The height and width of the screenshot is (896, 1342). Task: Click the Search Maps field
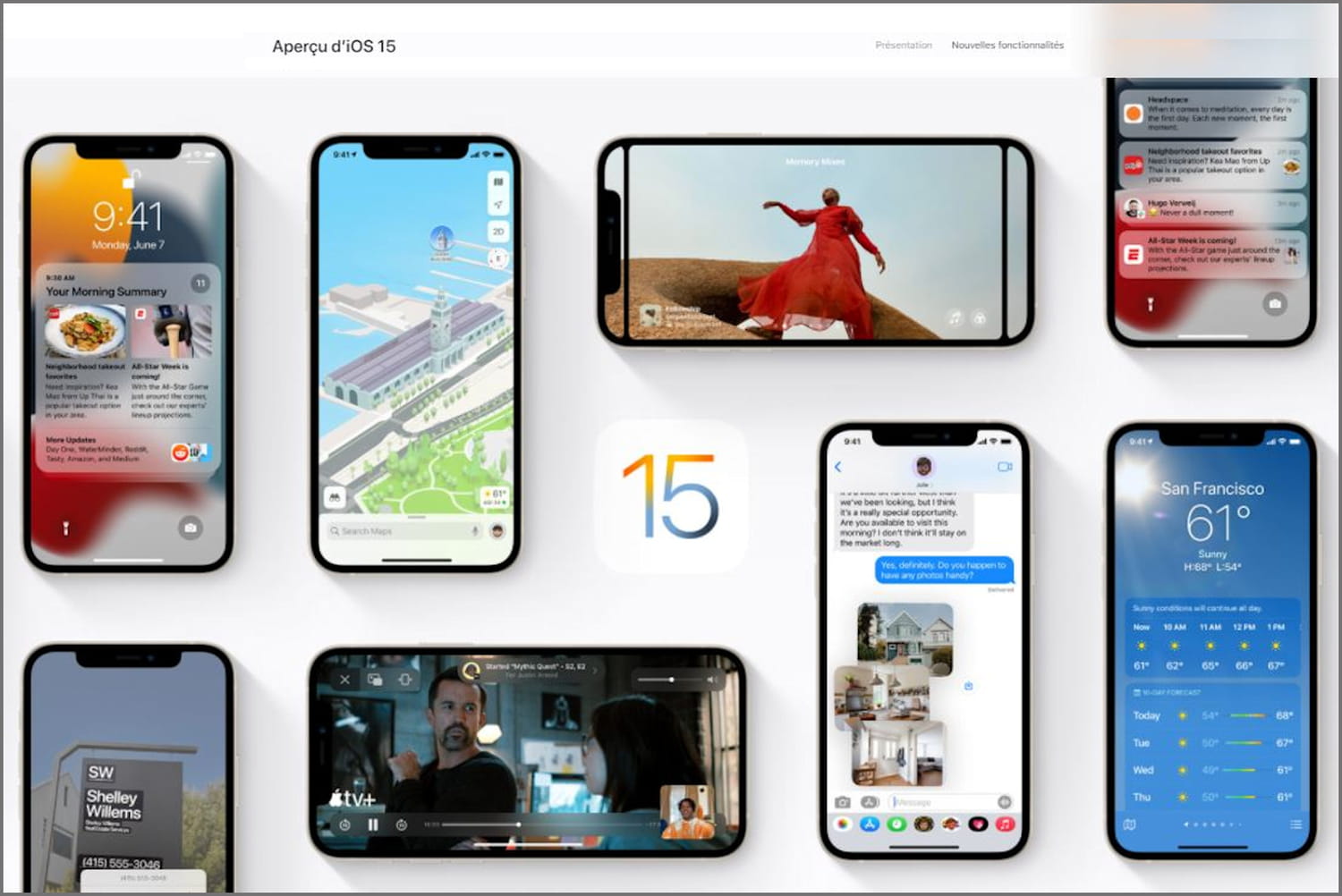[398, 531]
